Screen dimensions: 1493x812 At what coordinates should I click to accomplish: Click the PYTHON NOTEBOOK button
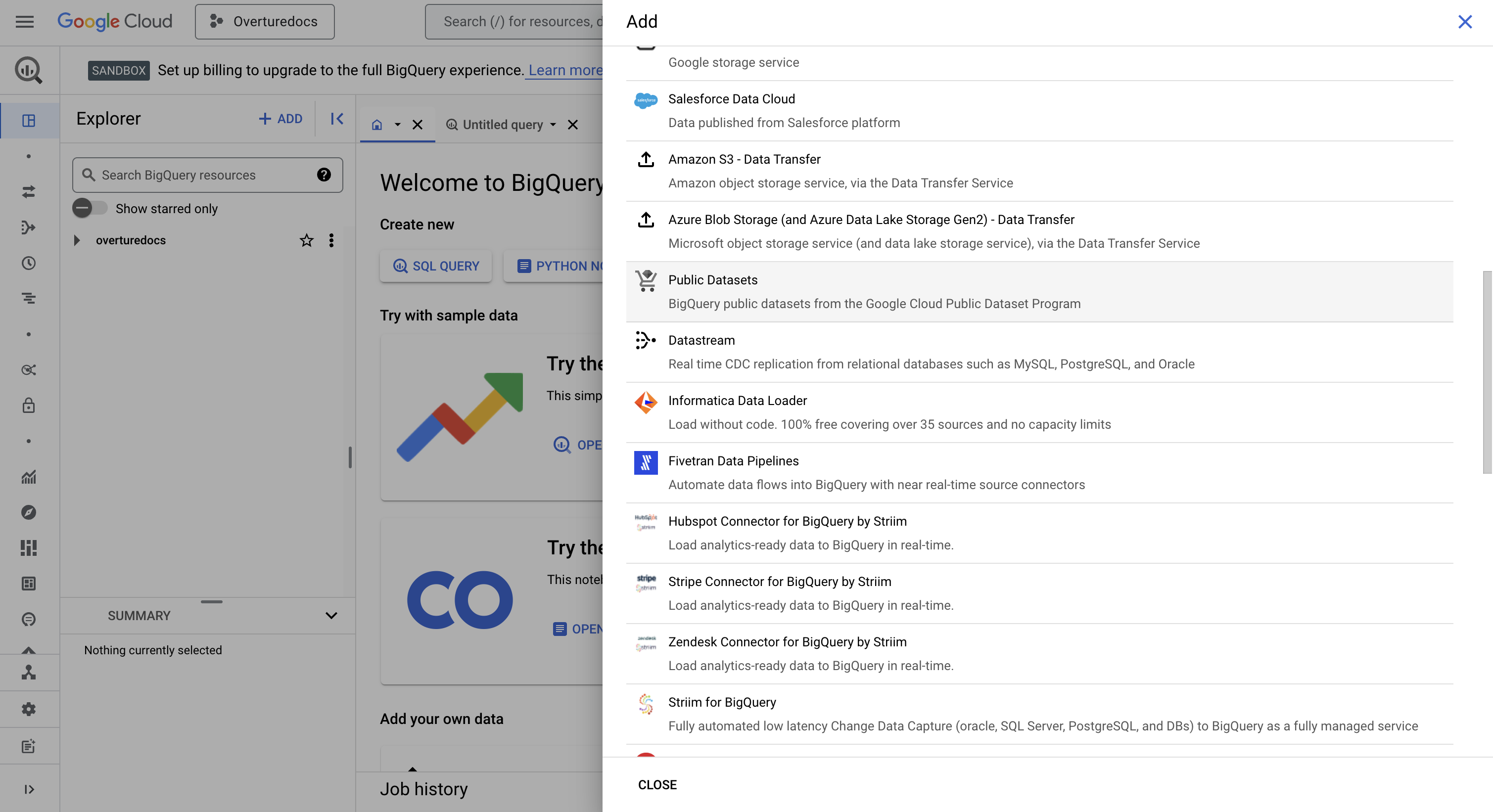coord(554,266)
